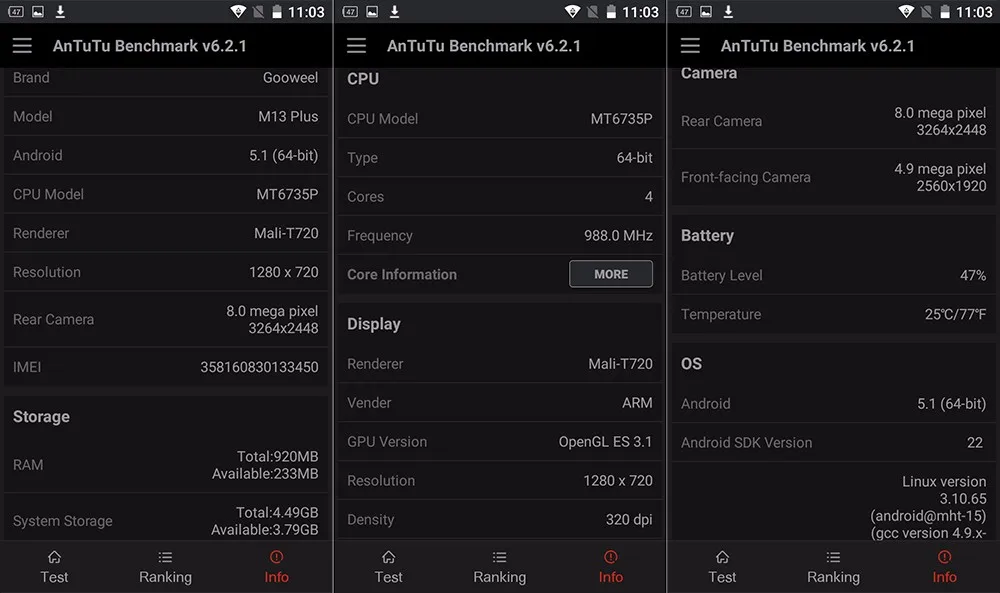Screen dimensions: 1000x593
Task: Open hamburger menu in right screen
Action: pyautogui.click(x=690, y=45)
